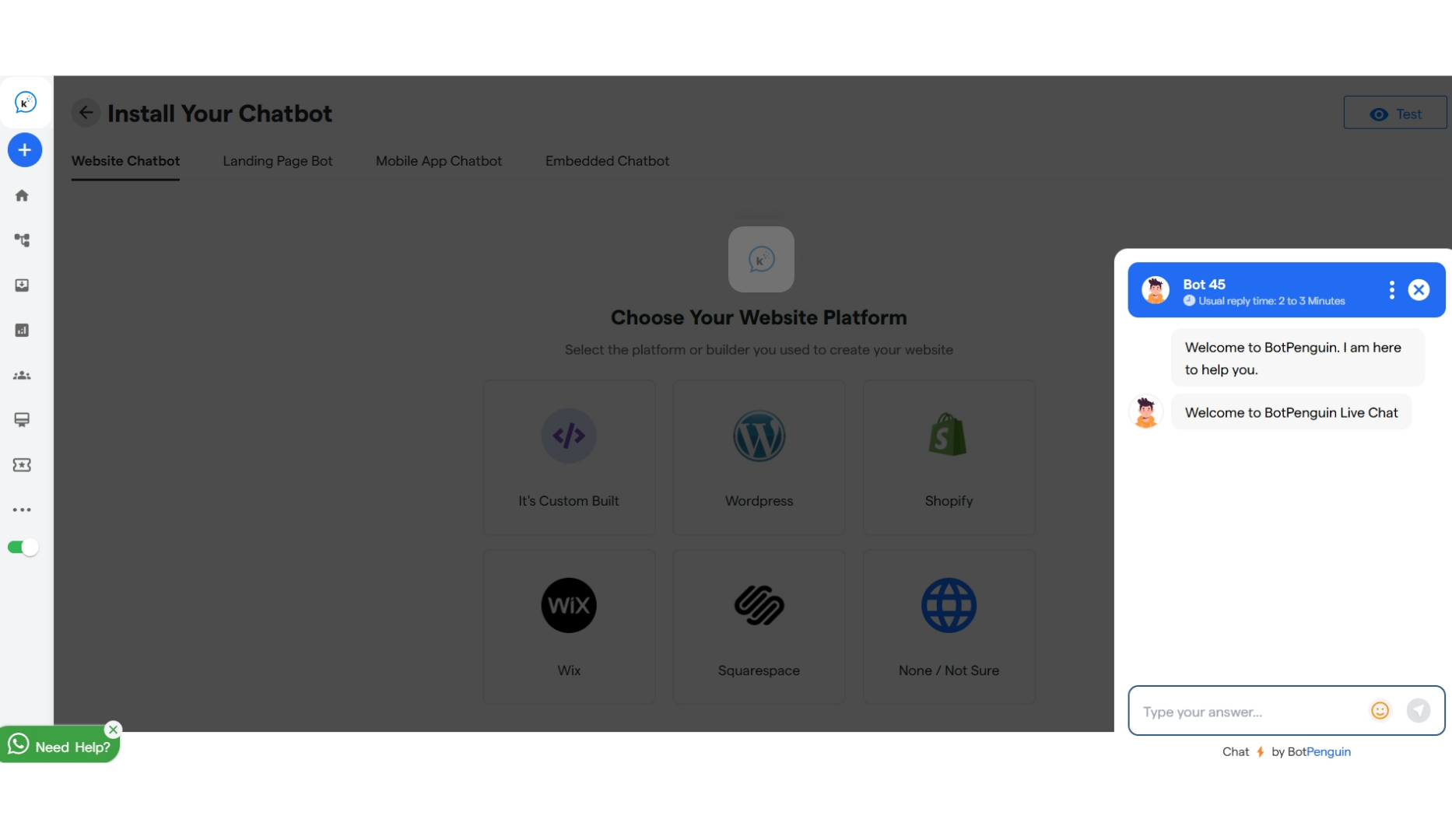The width and height of the screenshot is (1452, 840).
Task: Dismiss the Need Help? widget
Action: pos(114,730)
